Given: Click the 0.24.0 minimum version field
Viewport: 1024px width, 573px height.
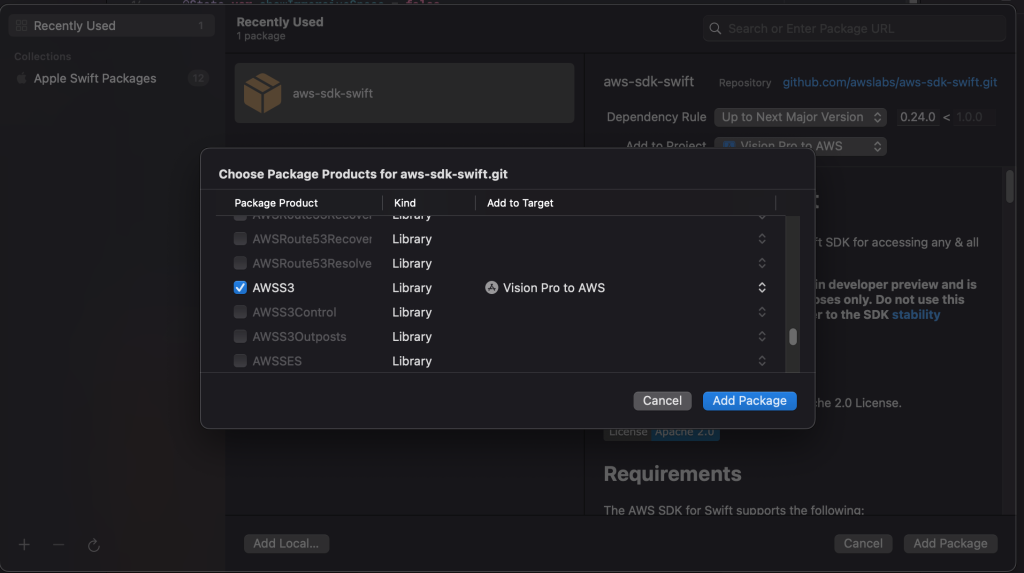Looking at the screenshot, I should tap(918, 117).
